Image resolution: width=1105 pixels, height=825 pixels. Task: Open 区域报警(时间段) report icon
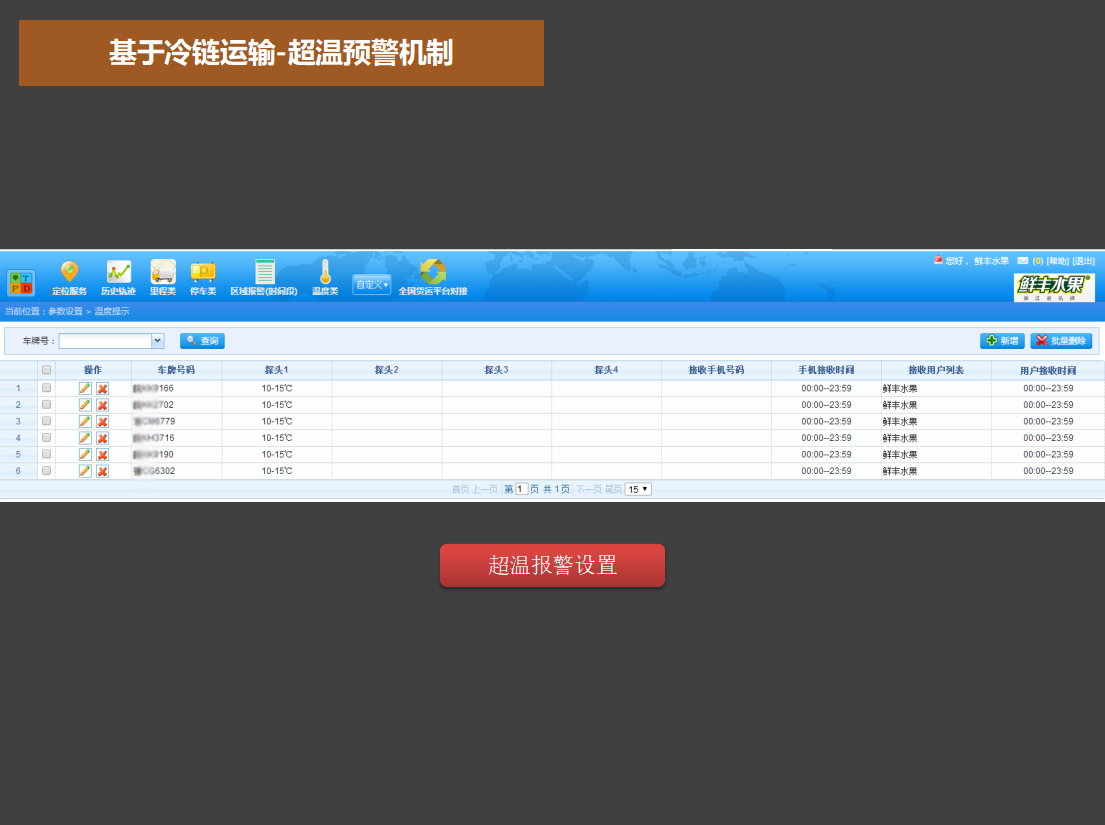pyautogui.click(x=264, y=273)
